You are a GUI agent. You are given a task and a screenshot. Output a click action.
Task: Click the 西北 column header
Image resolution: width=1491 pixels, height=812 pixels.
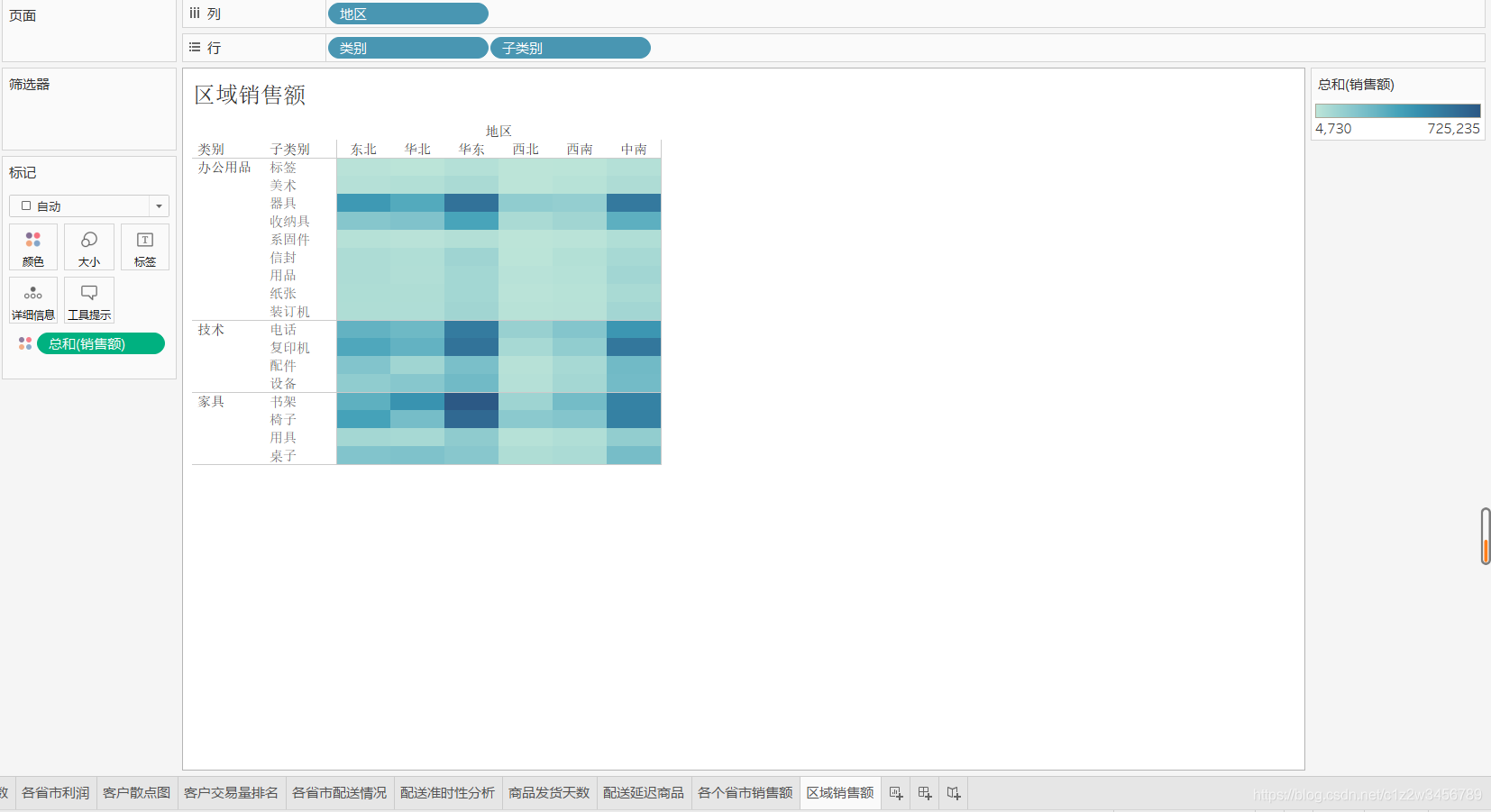[x=526, y=150]
